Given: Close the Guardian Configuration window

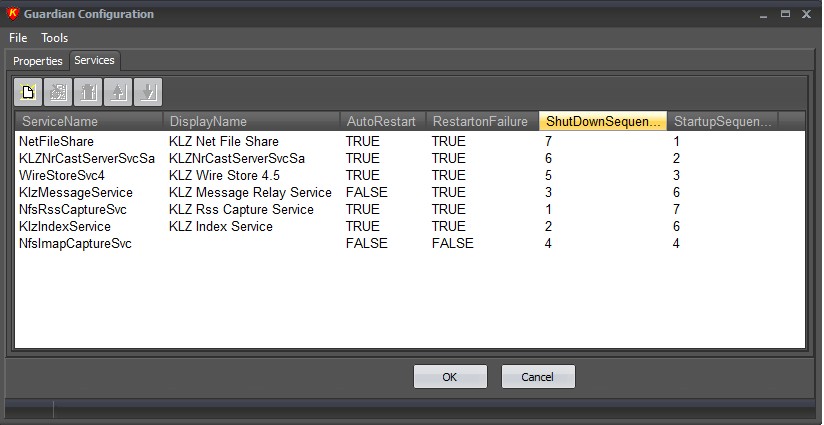Looking at the screenshot, I should pyautogui.click(x=806, y=14).
